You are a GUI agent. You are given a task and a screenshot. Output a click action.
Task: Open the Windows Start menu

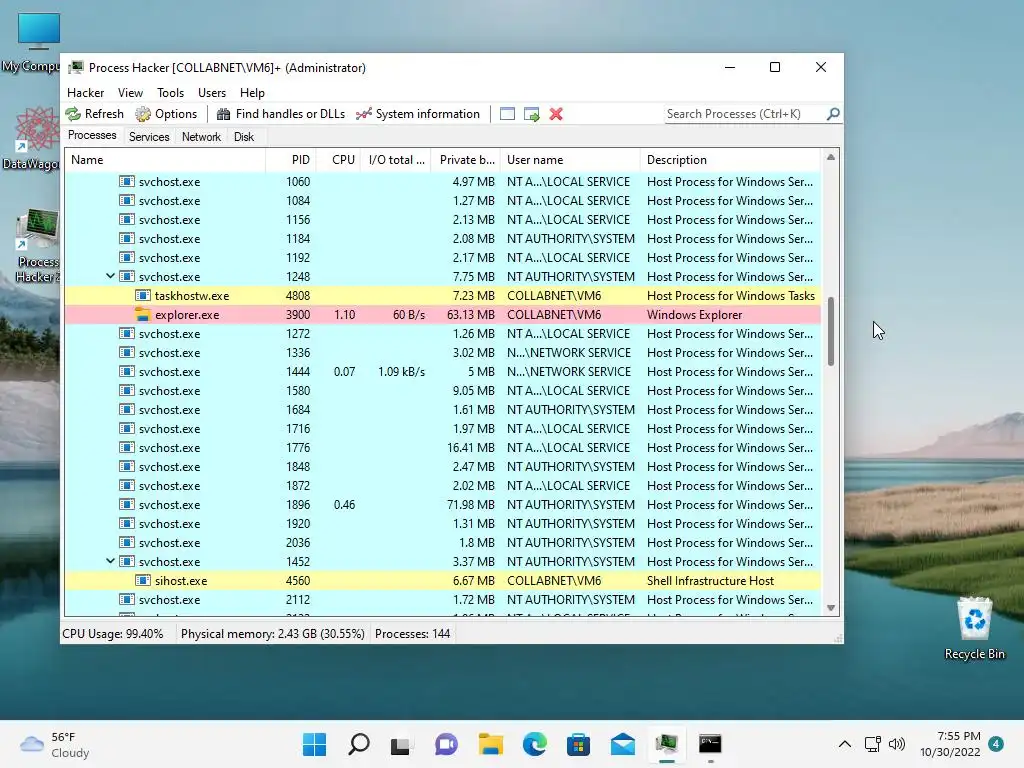314,744
